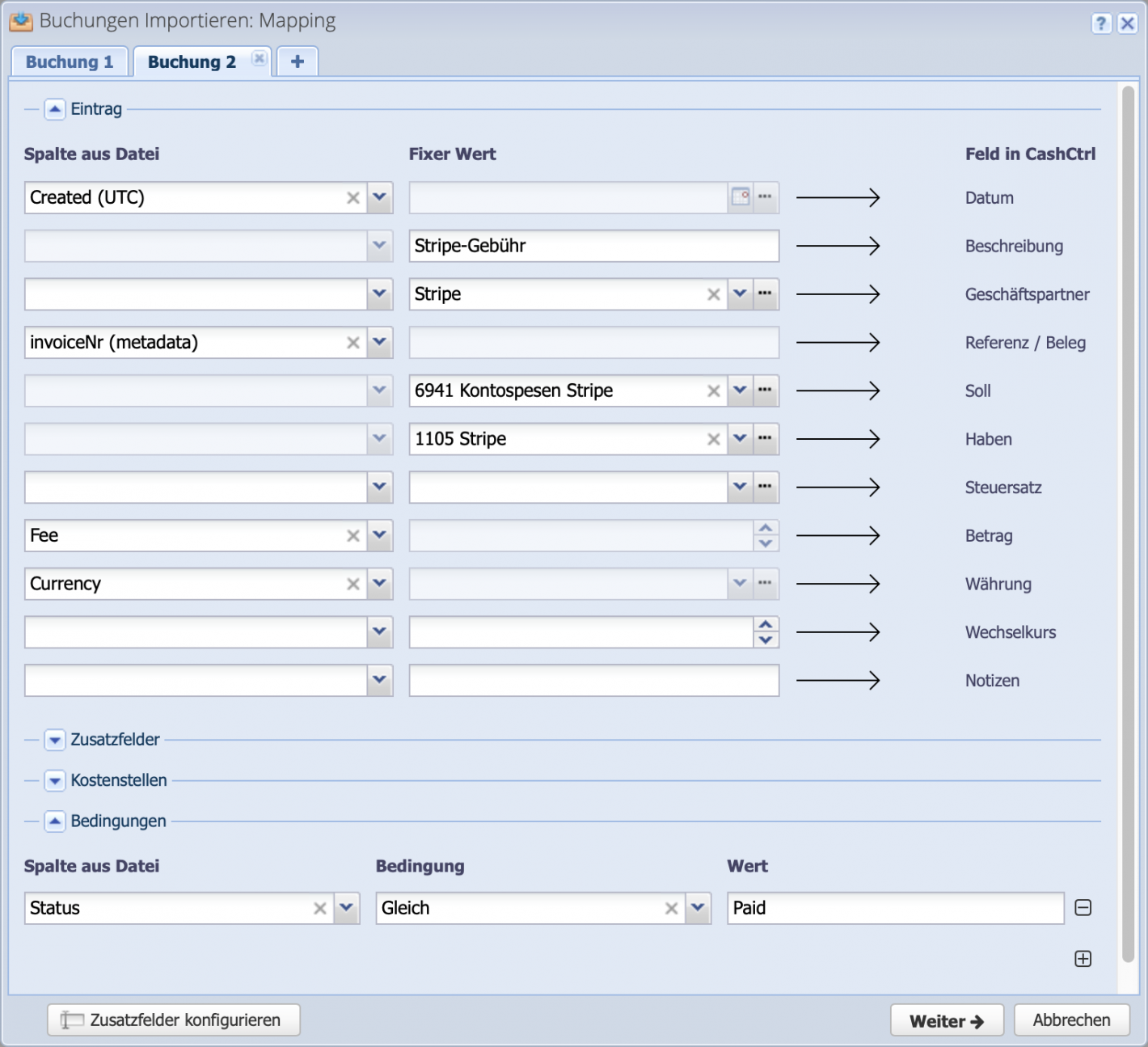The height and width of the screenshot is (1047, 1148).
Task: Clear the Fee column mapping
Action: [x=353, y=535]
